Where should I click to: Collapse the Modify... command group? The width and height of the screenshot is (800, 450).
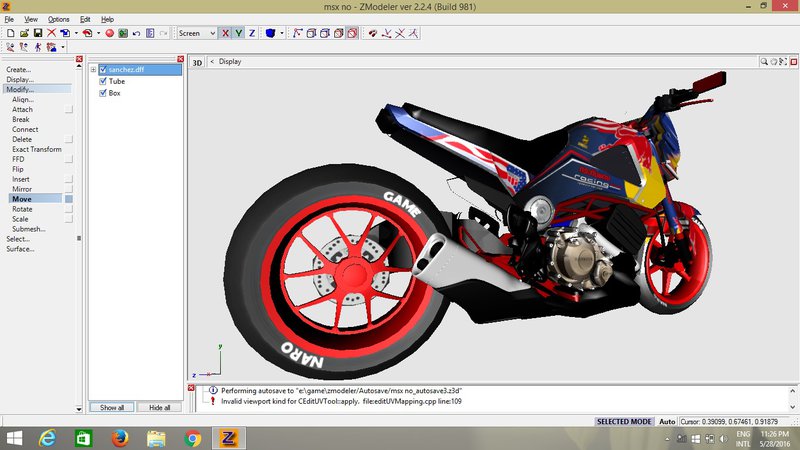tap(20, 89)
